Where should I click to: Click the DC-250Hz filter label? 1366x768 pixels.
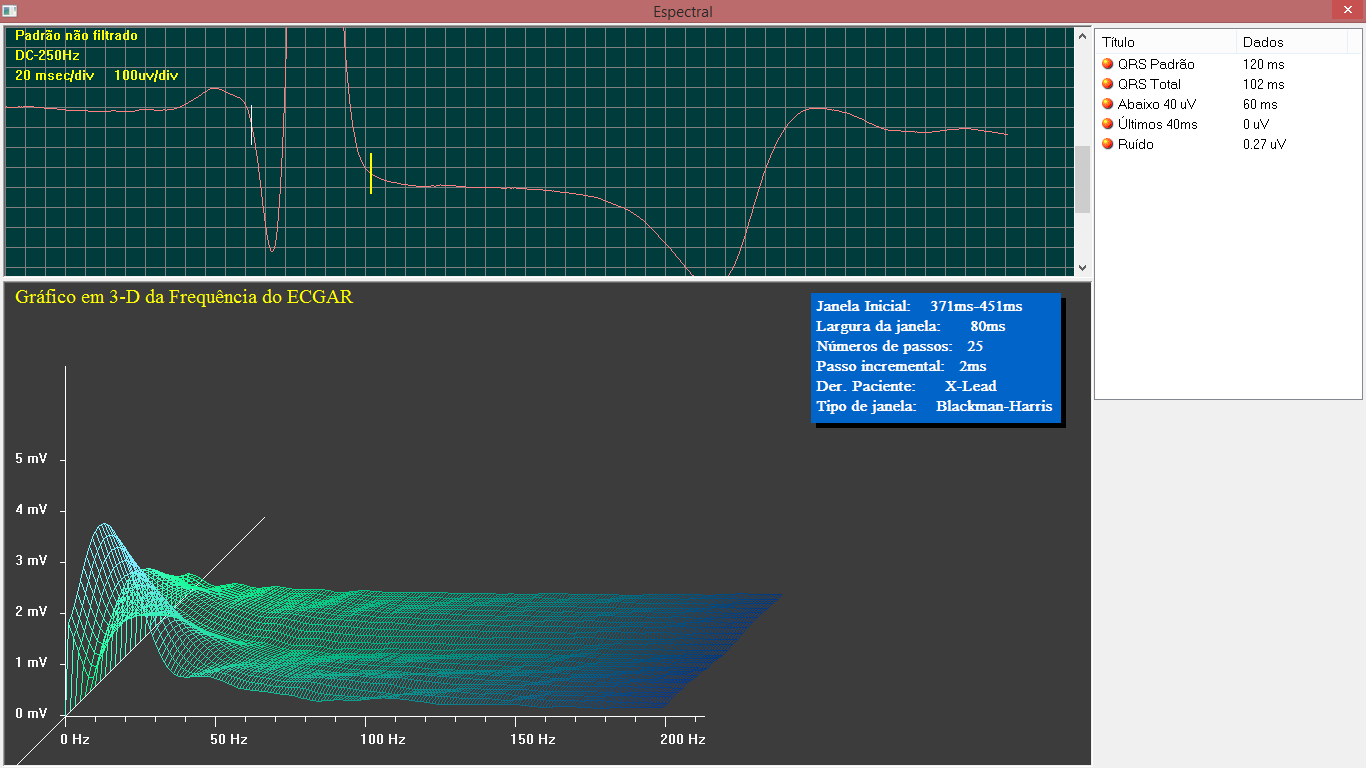coord(47,55)
